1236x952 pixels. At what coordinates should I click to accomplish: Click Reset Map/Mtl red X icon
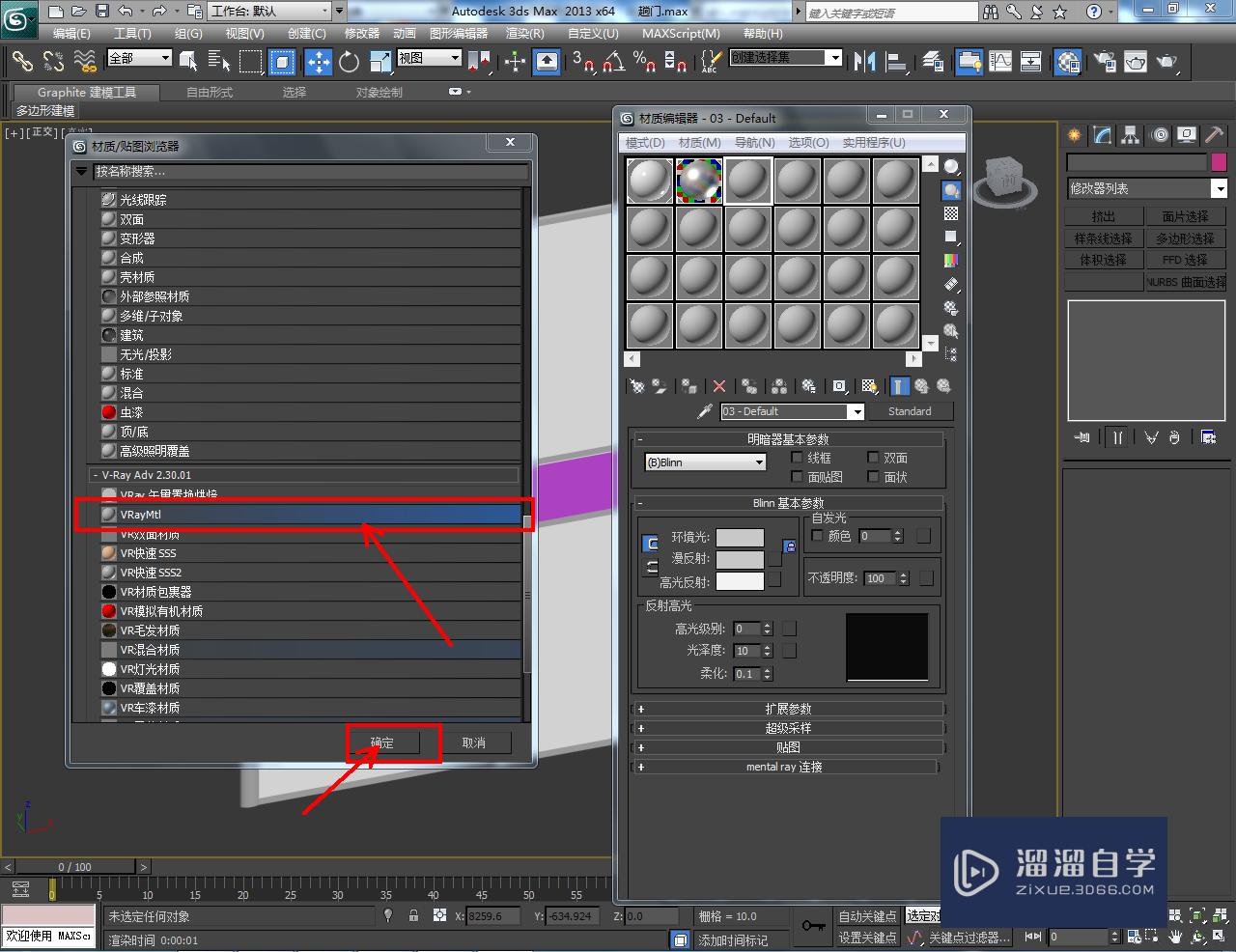point(718,386)
